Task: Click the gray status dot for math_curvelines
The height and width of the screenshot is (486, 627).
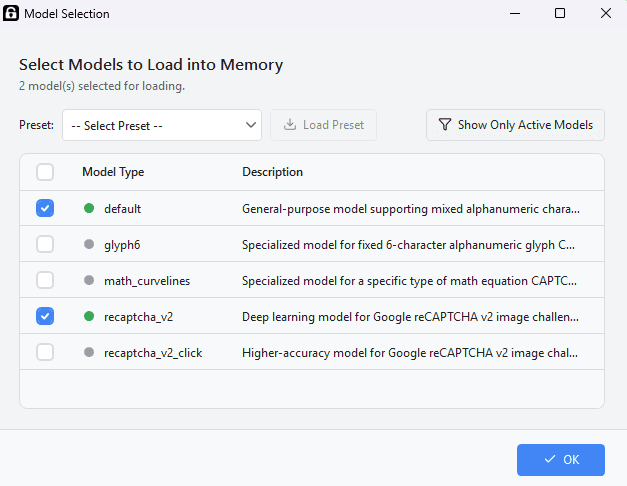Action: pos(89,280)
